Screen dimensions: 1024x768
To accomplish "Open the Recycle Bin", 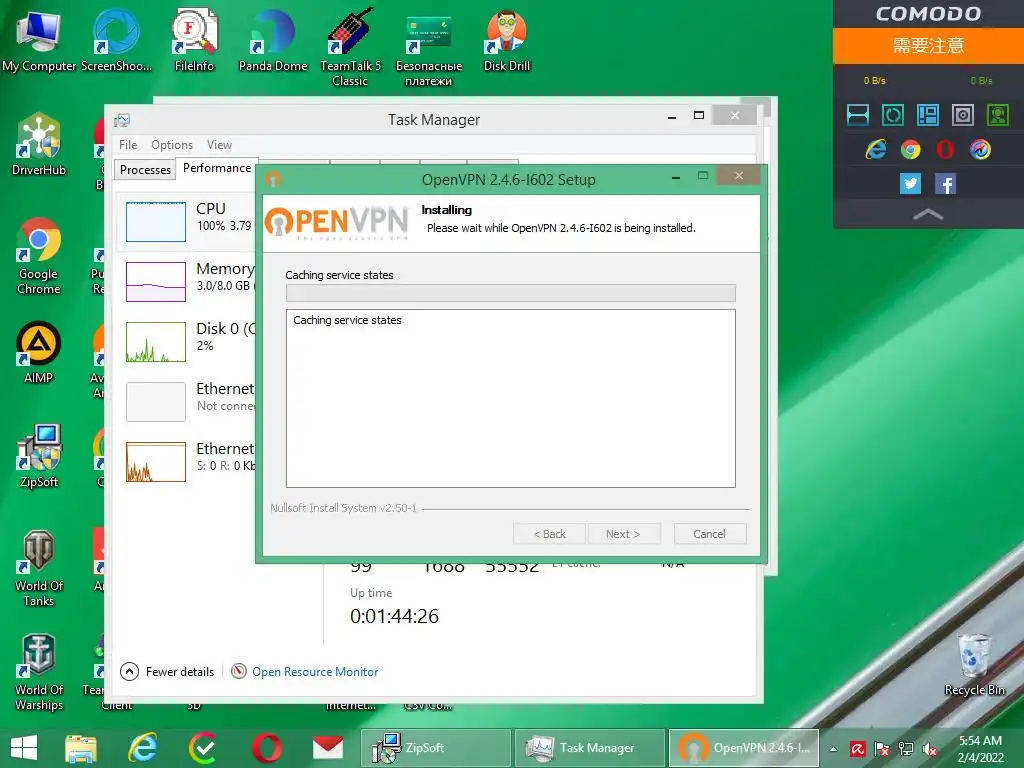I will (974, 665).
